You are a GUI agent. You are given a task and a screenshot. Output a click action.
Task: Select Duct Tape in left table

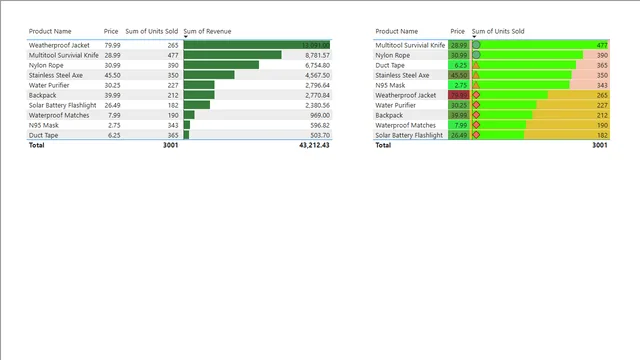point(43,135)
